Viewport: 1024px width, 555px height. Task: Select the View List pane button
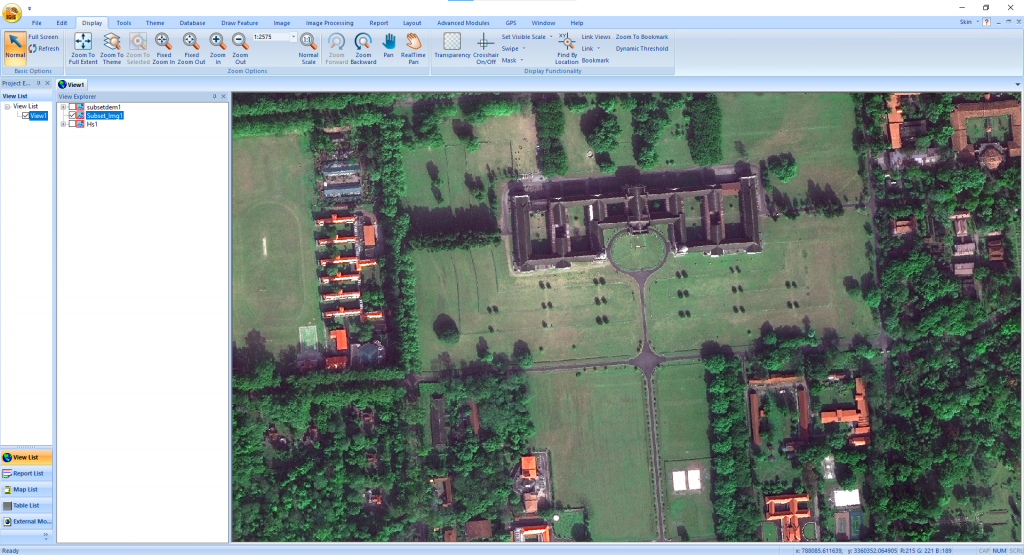pyautogui.click(x=26, y=458)
